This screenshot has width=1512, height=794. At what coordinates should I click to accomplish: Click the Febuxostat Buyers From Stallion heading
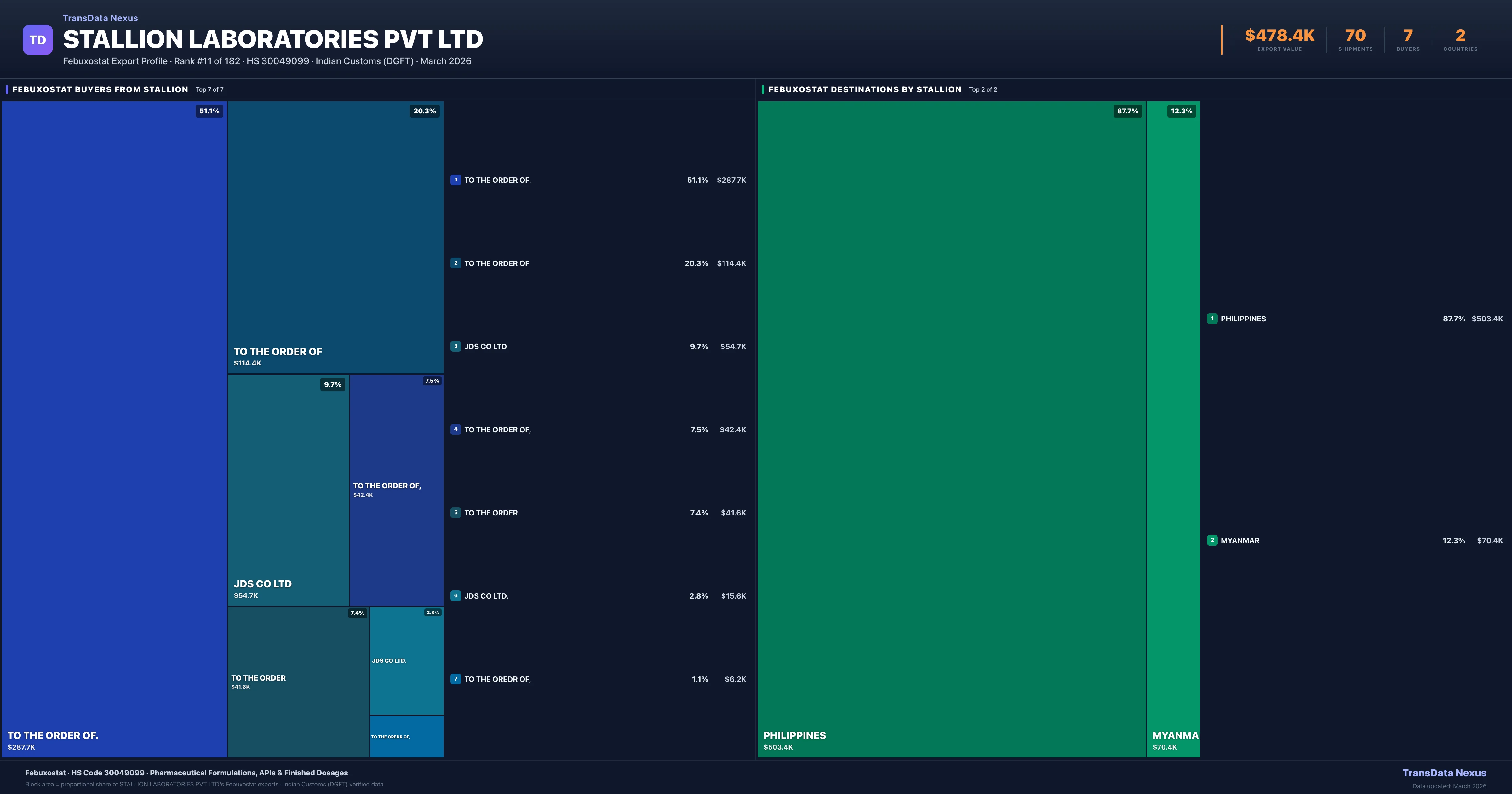pyautogui.click(x=100, y=89)
